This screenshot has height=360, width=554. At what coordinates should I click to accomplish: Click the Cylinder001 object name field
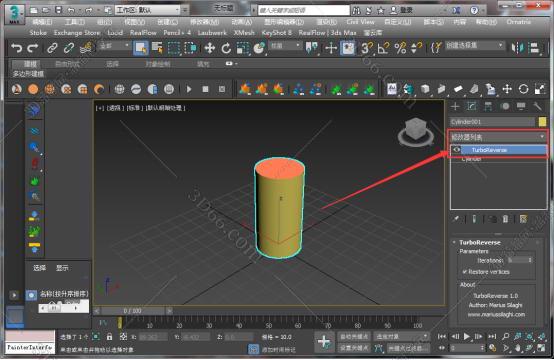tap(493, 122)
